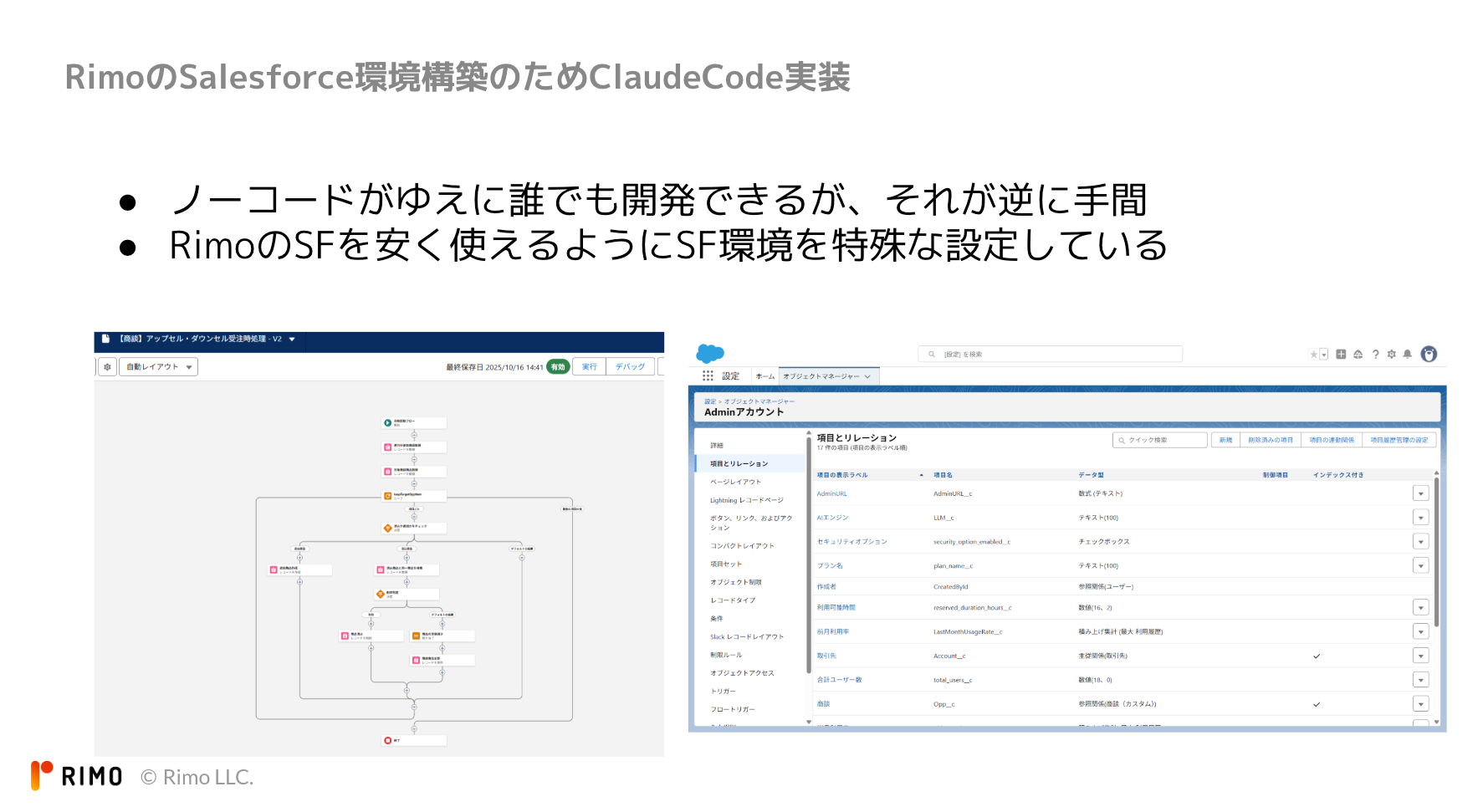This screenshot has width=1483, height=812.
Task: Click the 実行 button in flow builder
Action: click(x=590, y=367)
